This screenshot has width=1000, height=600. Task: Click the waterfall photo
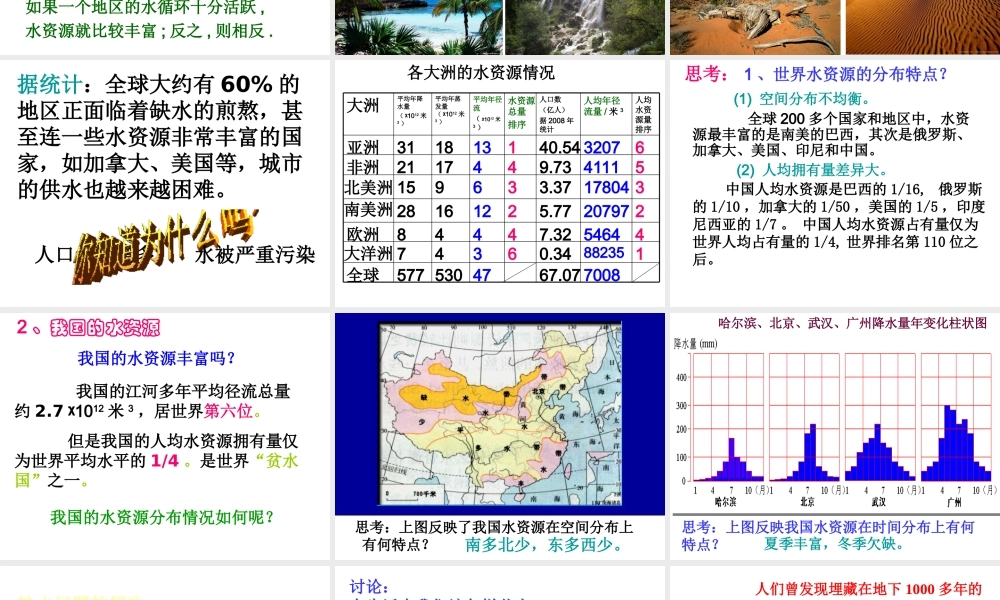(585, 27)
